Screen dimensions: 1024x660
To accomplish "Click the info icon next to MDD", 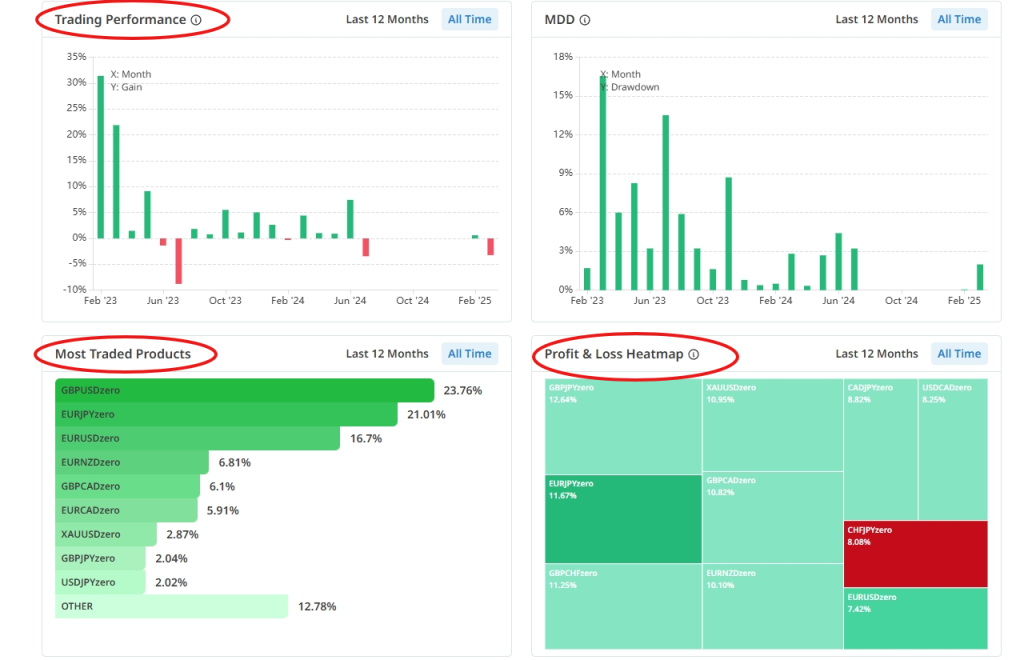I will pos(585,20).
